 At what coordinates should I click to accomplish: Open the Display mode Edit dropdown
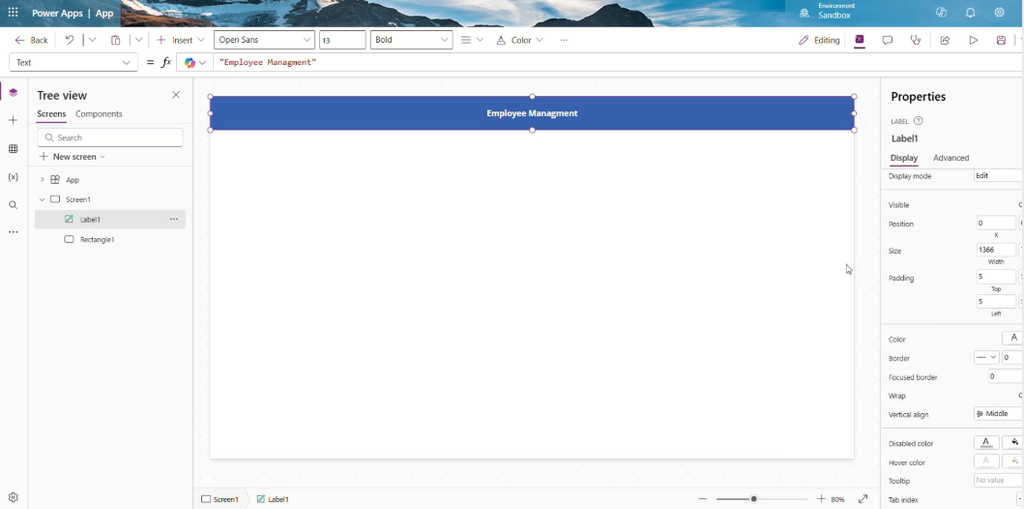click(x=999, y=176)
